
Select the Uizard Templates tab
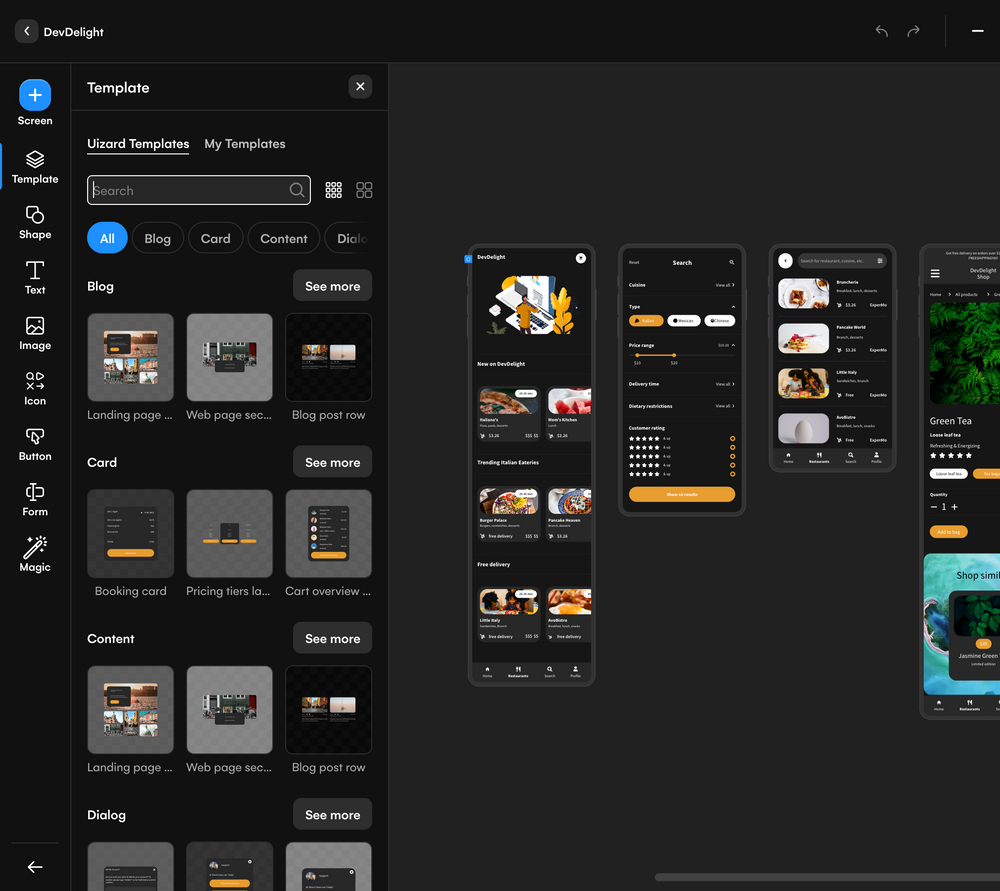pyautogui.click(x=137, y=144)
